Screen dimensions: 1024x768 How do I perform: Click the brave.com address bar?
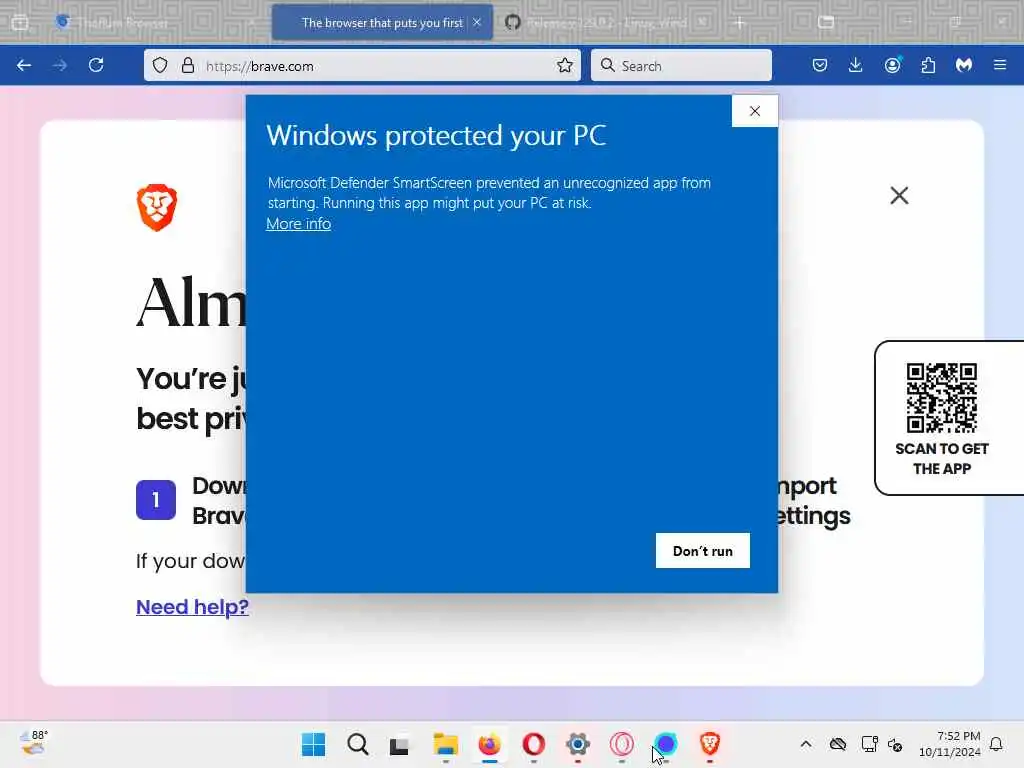point(362,65)
